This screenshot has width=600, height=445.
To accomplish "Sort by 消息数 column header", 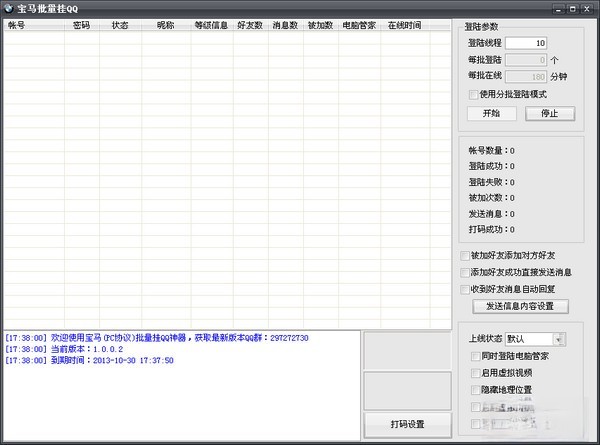I will pos(286,25).
